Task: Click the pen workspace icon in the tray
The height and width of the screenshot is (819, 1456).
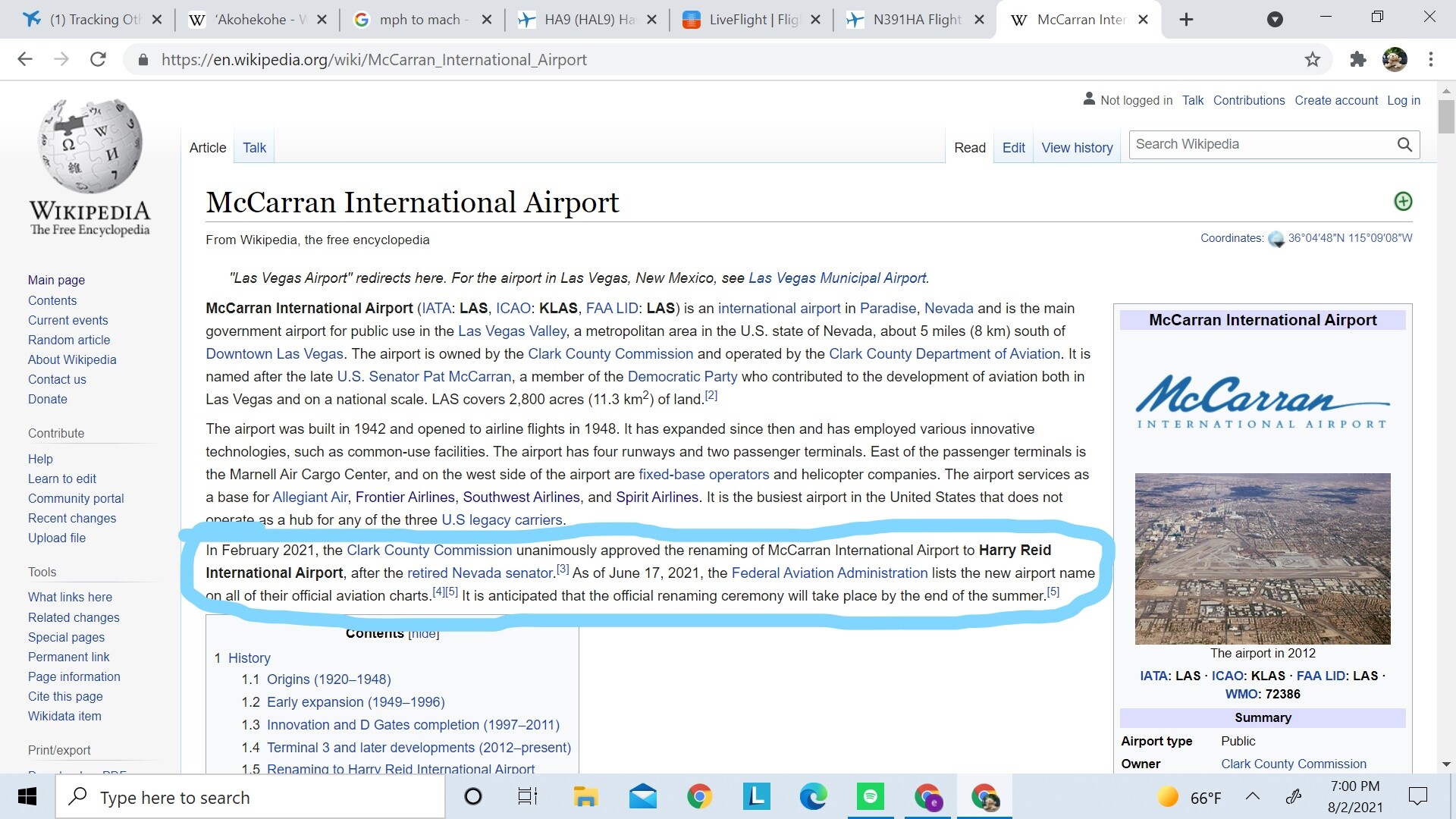Action: click(1294, 796)
